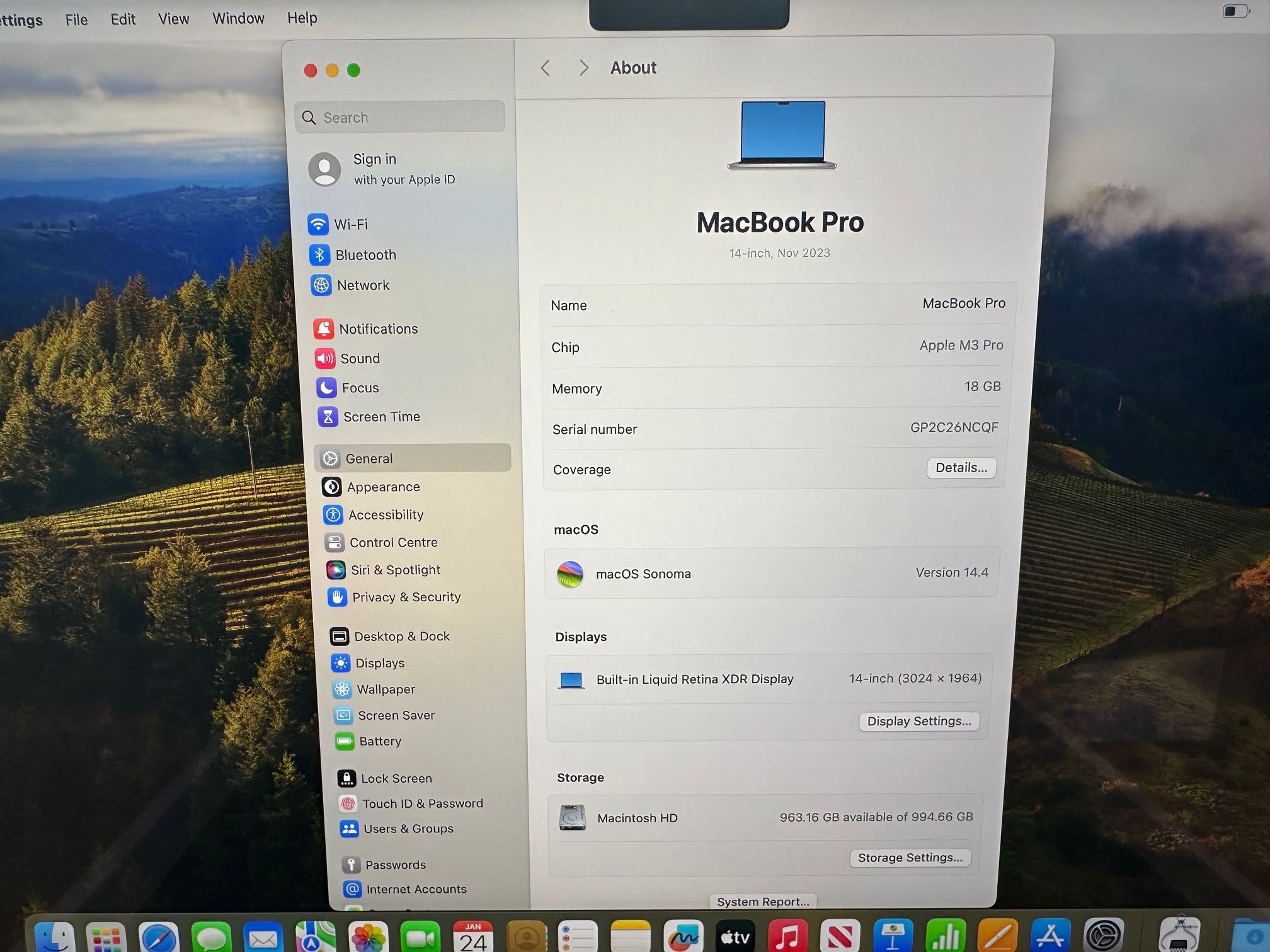The width and height of the screenshot is (1270, 952).
Task: Select Desktop & Dock in sidebar
Action: [390, 637]
